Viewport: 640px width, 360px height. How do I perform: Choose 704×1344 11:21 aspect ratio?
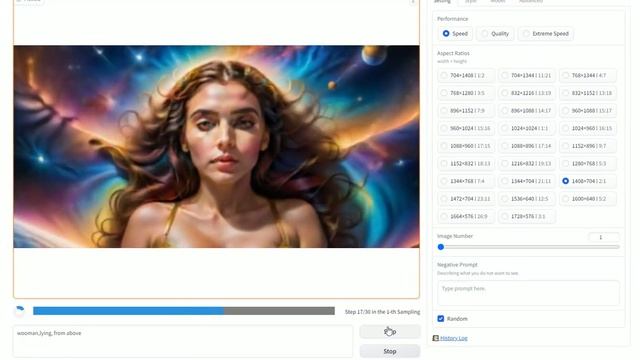(527, 76)
